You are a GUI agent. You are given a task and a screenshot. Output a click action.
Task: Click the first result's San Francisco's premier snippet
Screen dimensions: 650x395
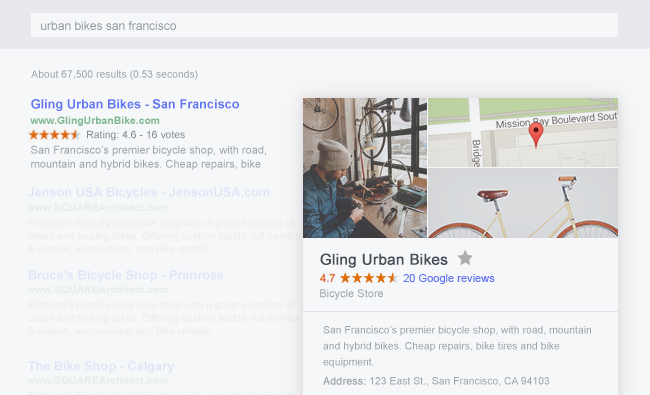pyautogui.click(x=148, y=157)
